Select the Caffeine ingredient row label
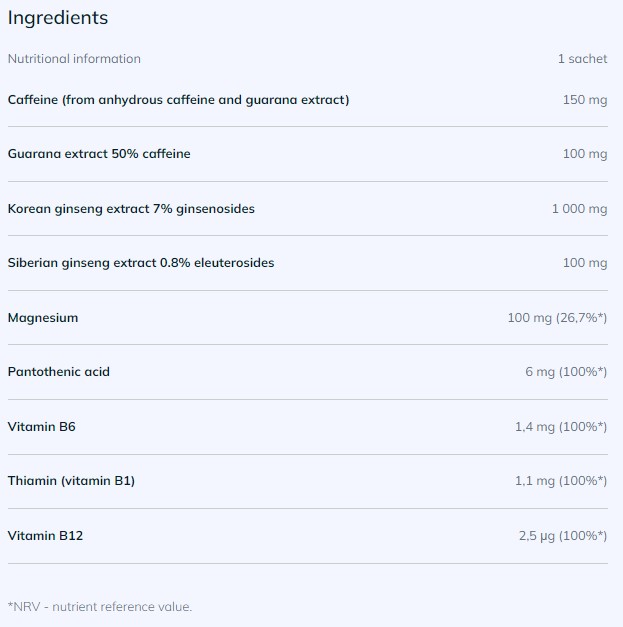623x627 pixels. tap(178, 100)
